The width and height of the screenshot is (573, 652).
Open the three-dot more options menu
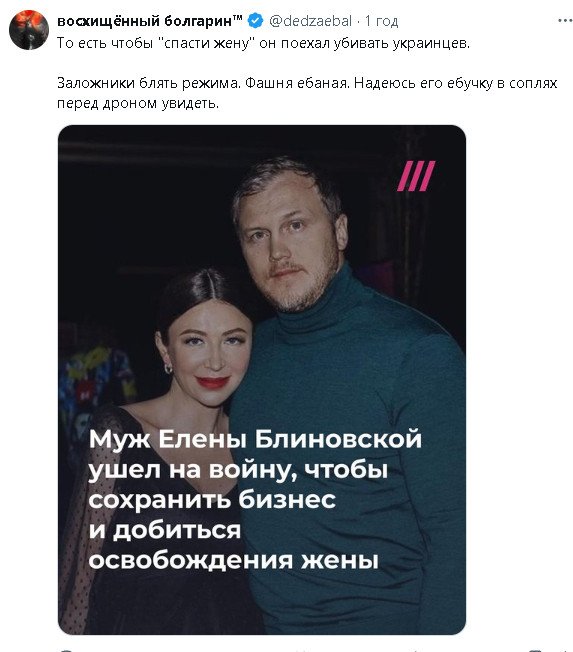point(565,20)
